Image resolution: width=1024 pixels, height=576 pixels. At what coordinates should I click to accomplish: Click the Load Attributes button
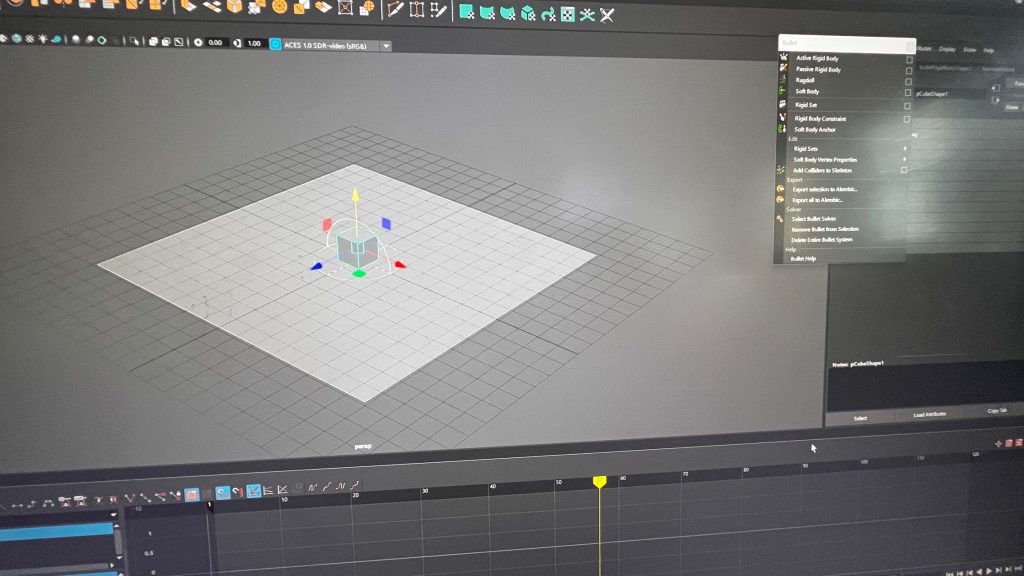[929, 415]
